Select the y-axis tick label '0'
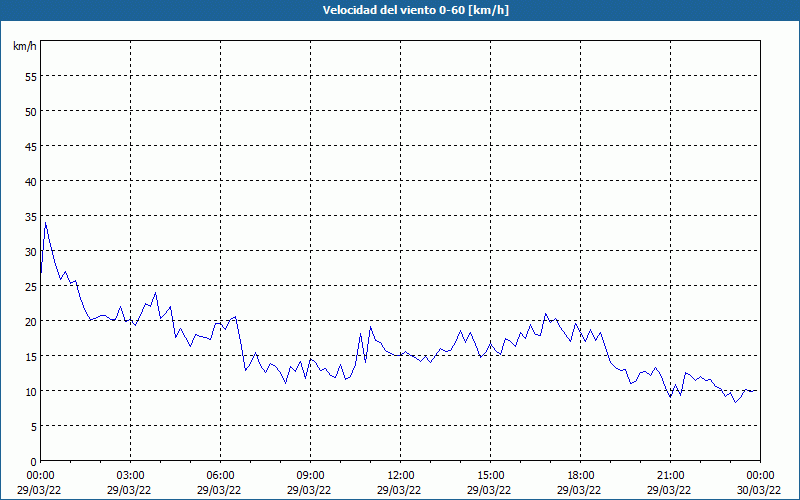This screenshot has width=800, height=500. [34, 462]
